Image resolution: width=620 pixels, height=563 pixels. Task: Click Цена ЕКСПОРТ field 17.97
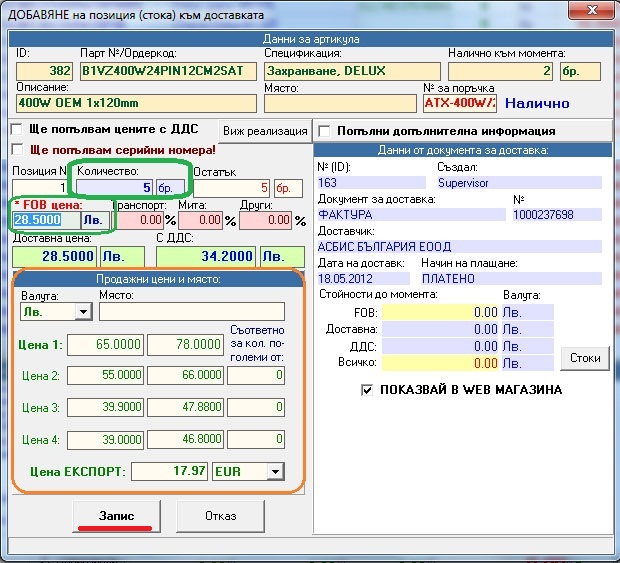point(169,471)
